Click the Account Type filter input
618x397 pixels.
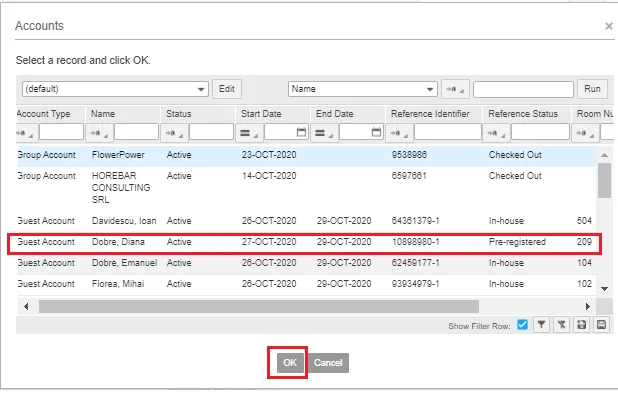coord(61,132)
